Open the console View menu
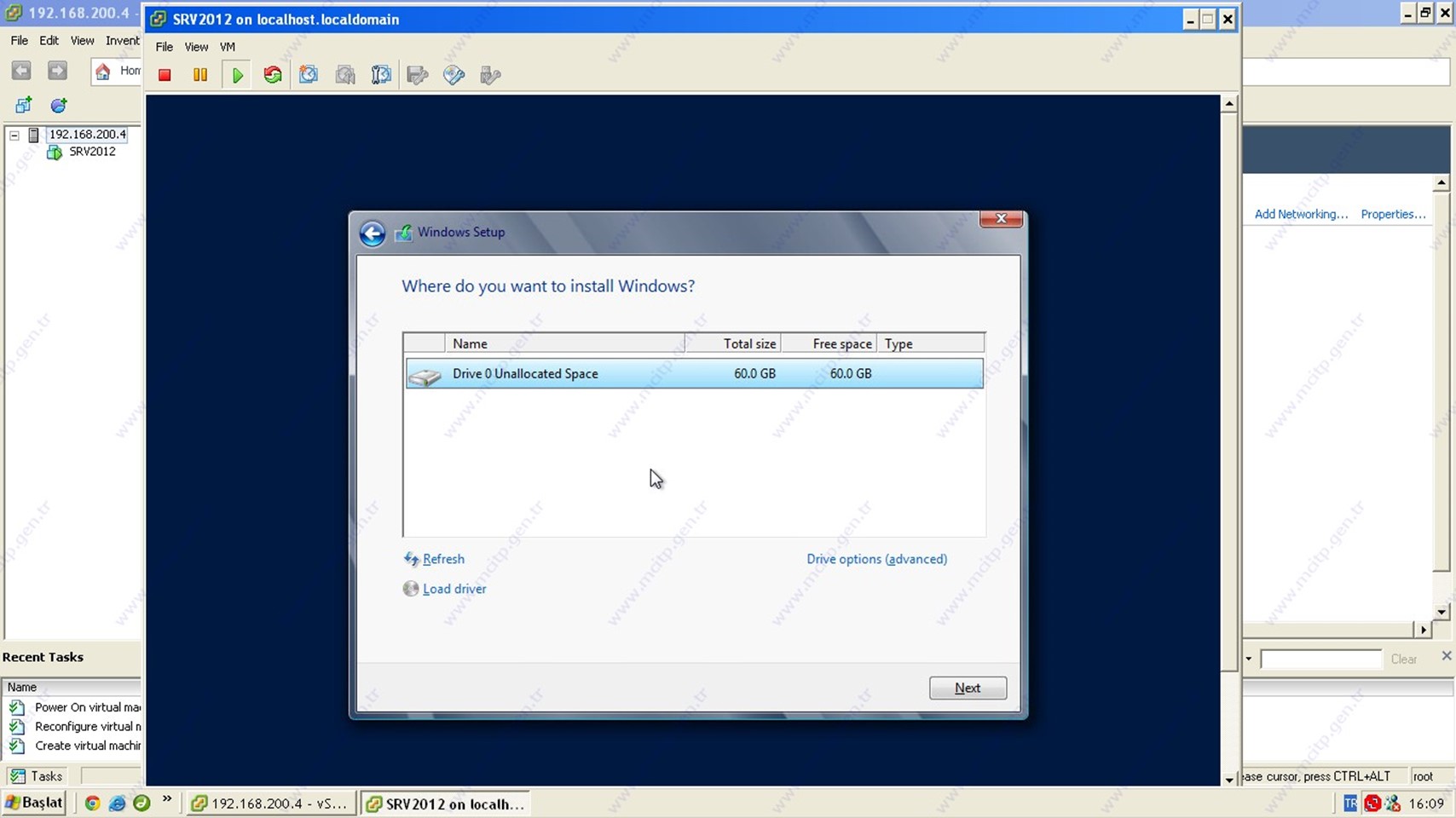 [x=196, y=47]
